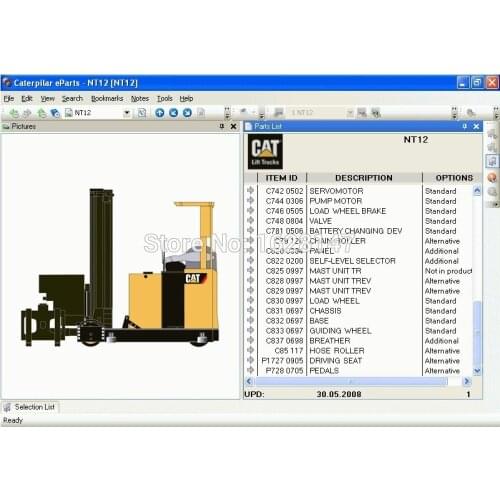
Task: Open the Notes menu
Action: (x=140, y=99)
